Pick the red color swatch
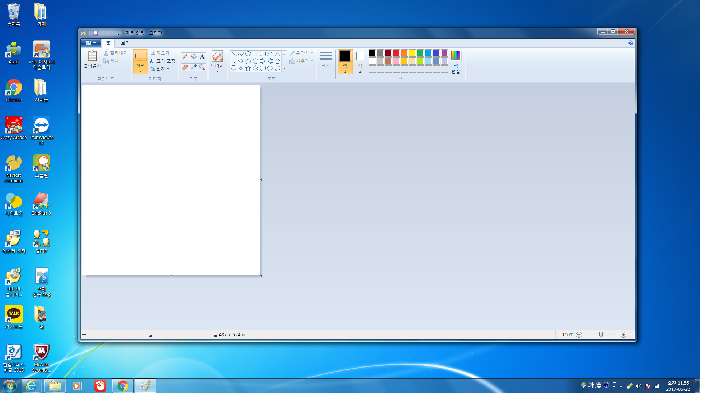The image size is (703, 393). tap(396, 53)
